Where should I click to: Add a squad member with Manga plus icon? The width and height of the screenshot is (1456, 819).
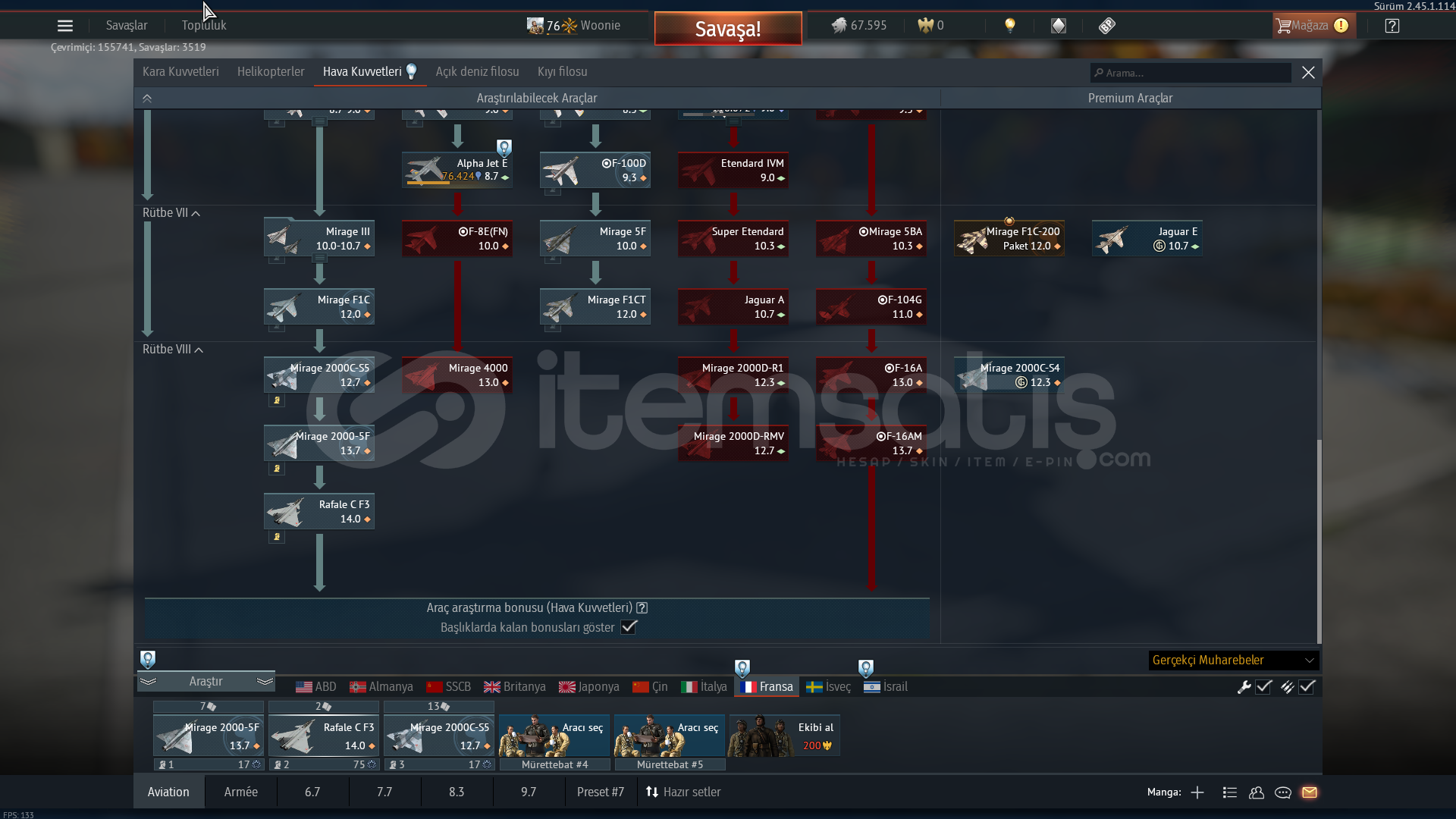click(x=1197, y=792)
